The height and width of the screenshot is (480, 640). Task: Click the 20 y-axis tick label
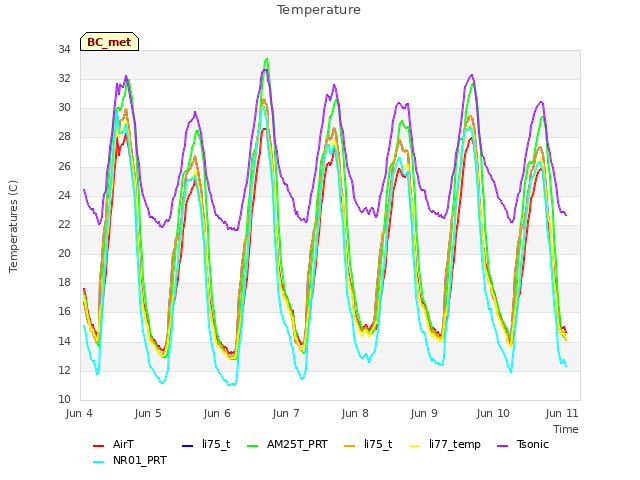point(64,254)
